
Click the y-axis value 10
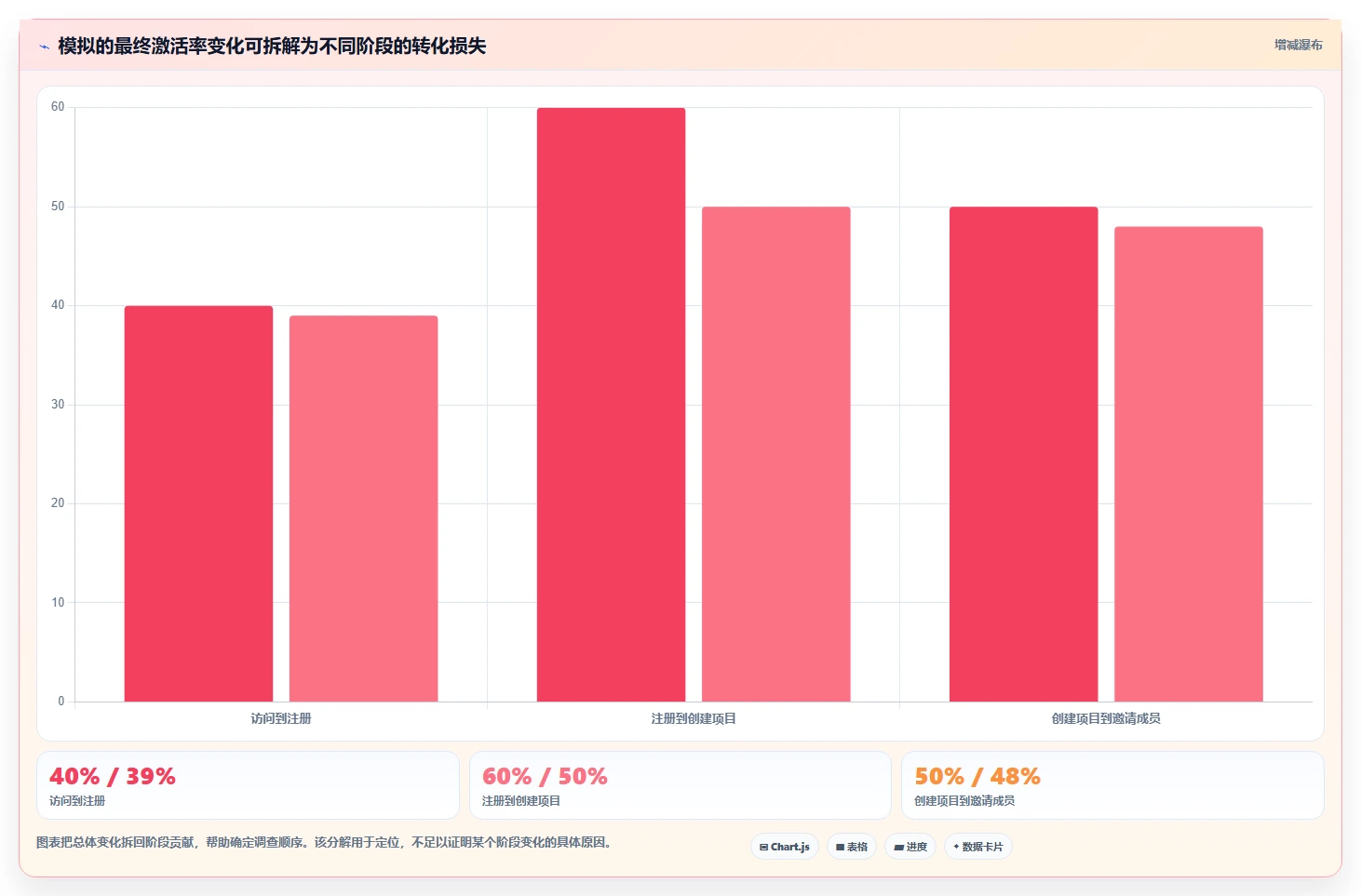click(x=58, y=603)
